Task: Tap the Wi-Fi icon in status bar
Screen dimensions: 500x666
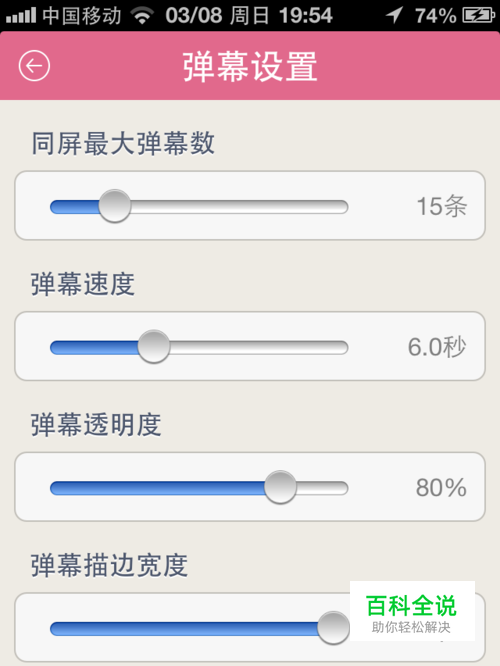Action: (x=142, y=16)
